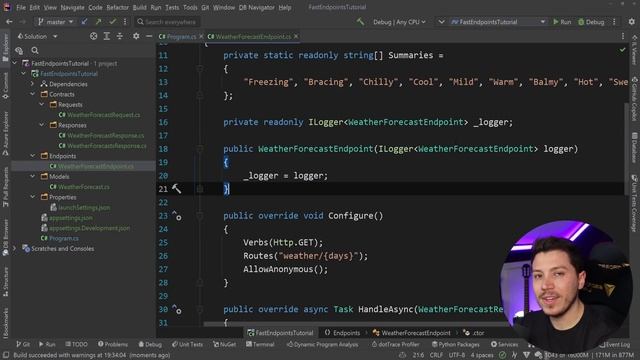Open editor tabs more-options dots
The image size is (640, 360).
623,36
